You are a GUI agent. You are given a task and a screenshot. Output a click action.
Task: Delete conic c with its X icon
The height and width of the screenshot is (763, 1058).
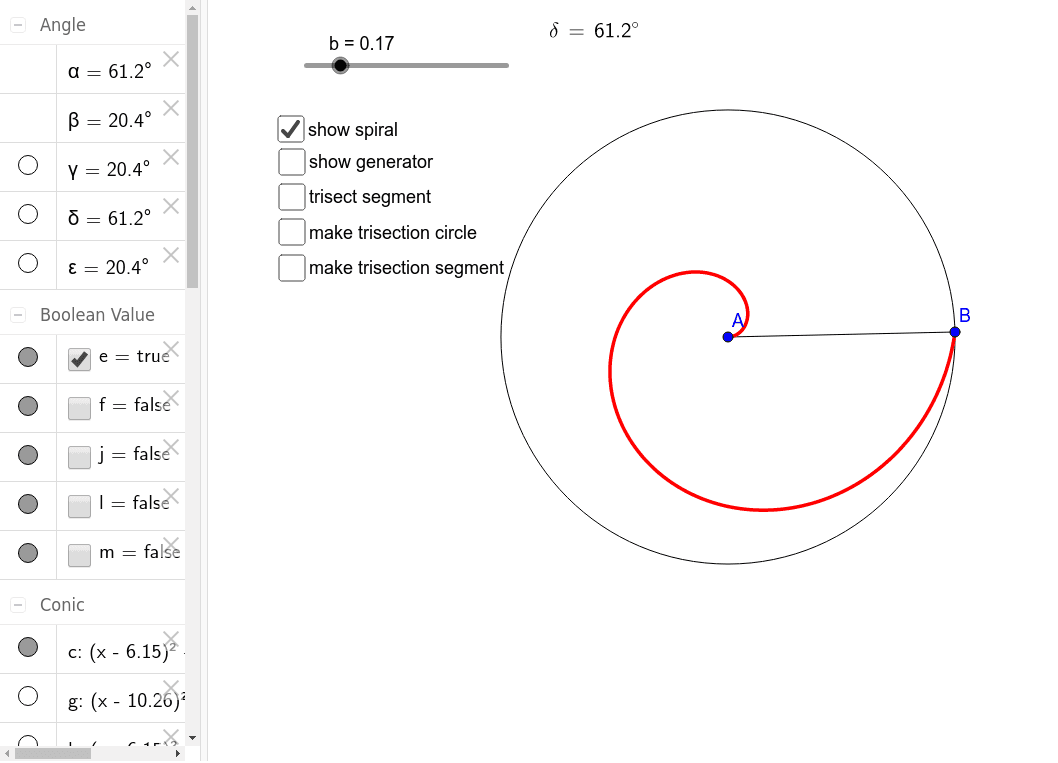[x=170, y=639]
